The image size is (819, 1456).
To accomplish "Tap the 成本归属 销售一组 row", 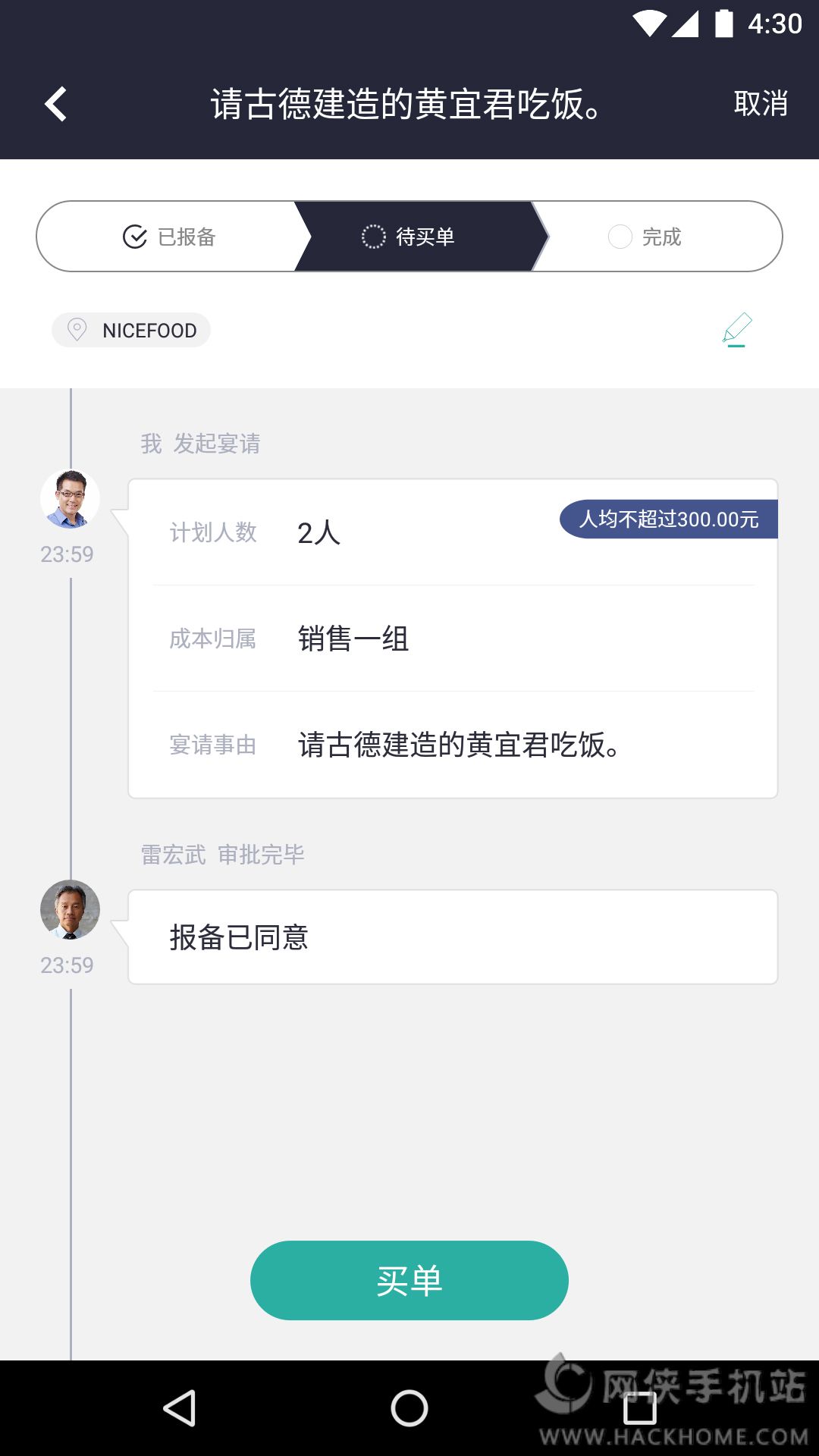I will 453,639.
